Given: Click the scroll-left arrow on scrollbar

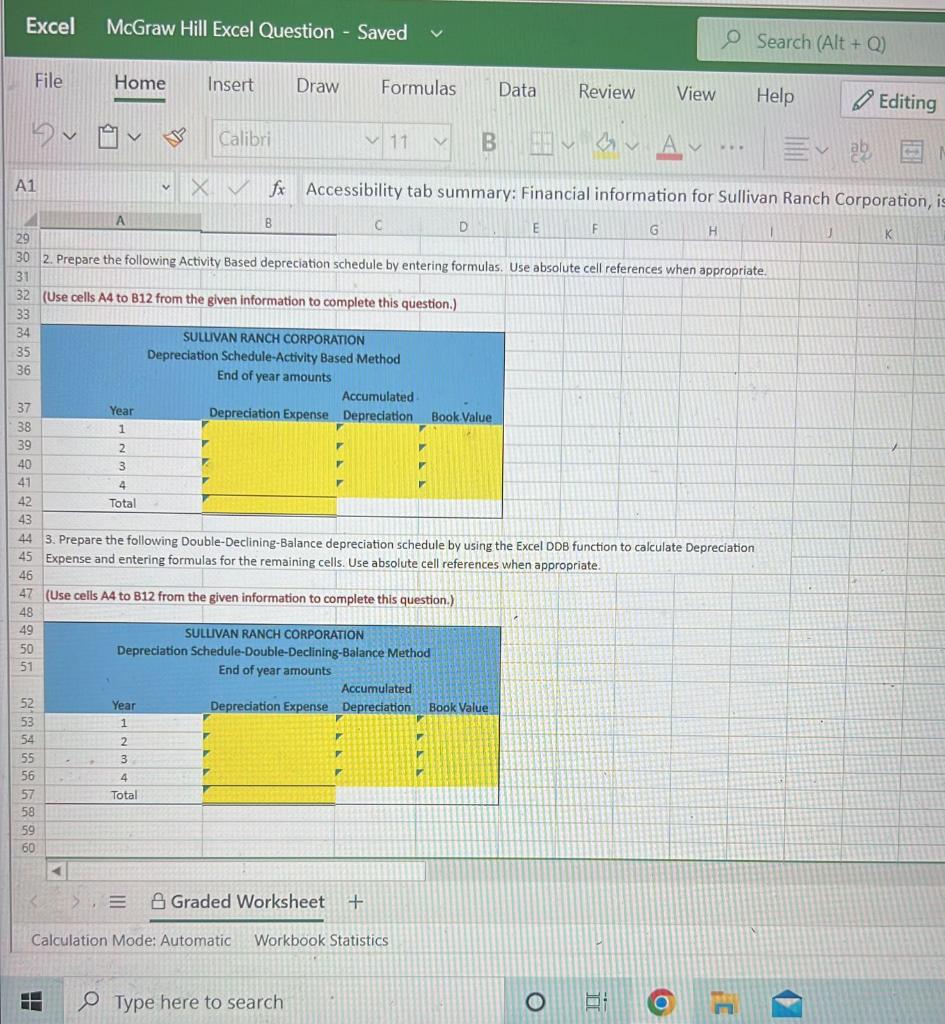Looking at the screenshot, I should tap(57, 871).
